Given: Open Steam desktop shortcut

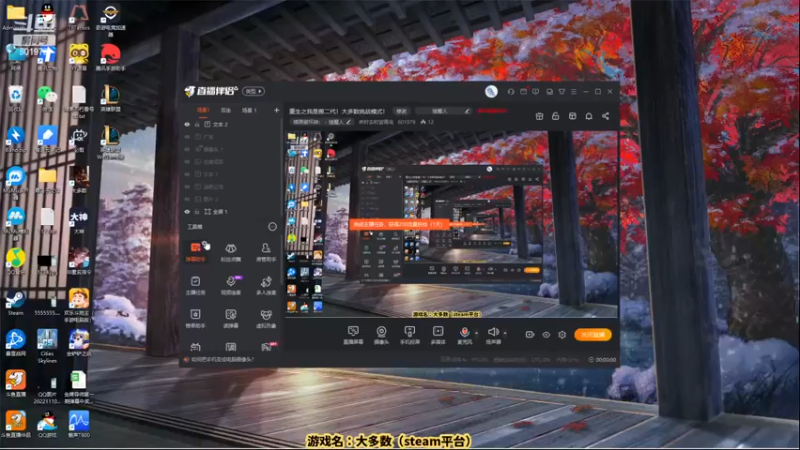Looking at the screenshot, I should 15,303.
